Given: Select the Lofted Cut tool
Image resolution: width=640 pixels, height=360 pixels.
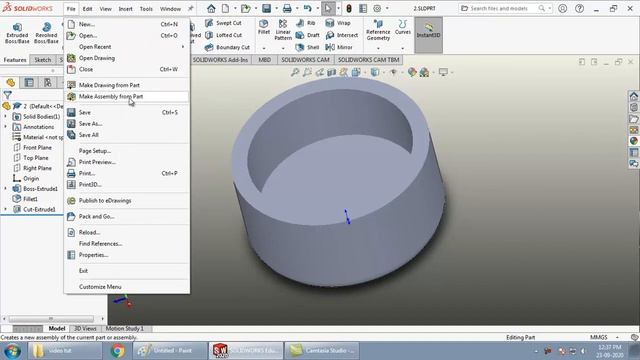Looking at the screenshot, I should pos(224,35).
